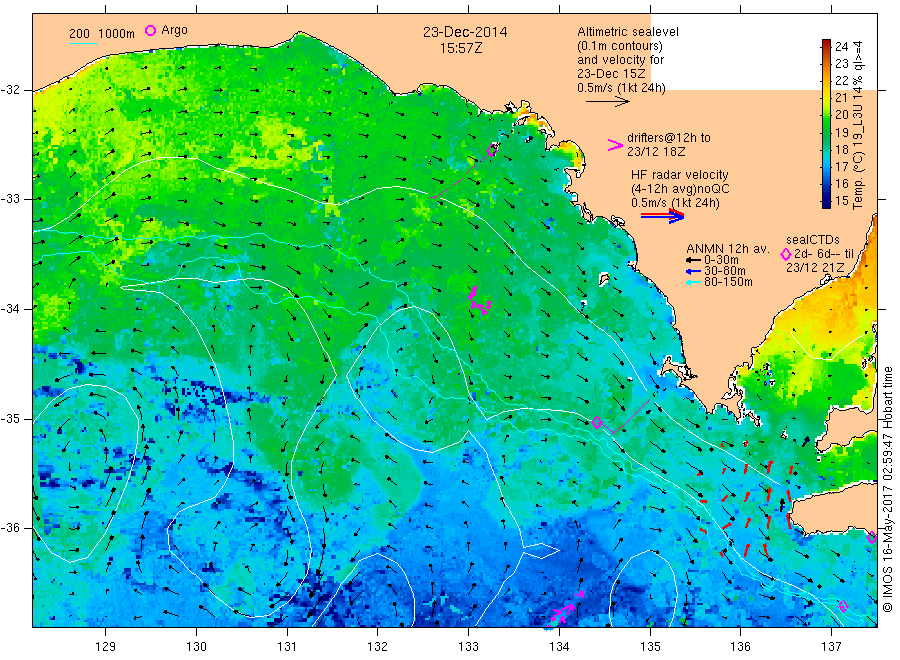This screenshot has height=660, width=900.
Task: Click the black altimetric velocity scale arrow
Action: [608, 102]
